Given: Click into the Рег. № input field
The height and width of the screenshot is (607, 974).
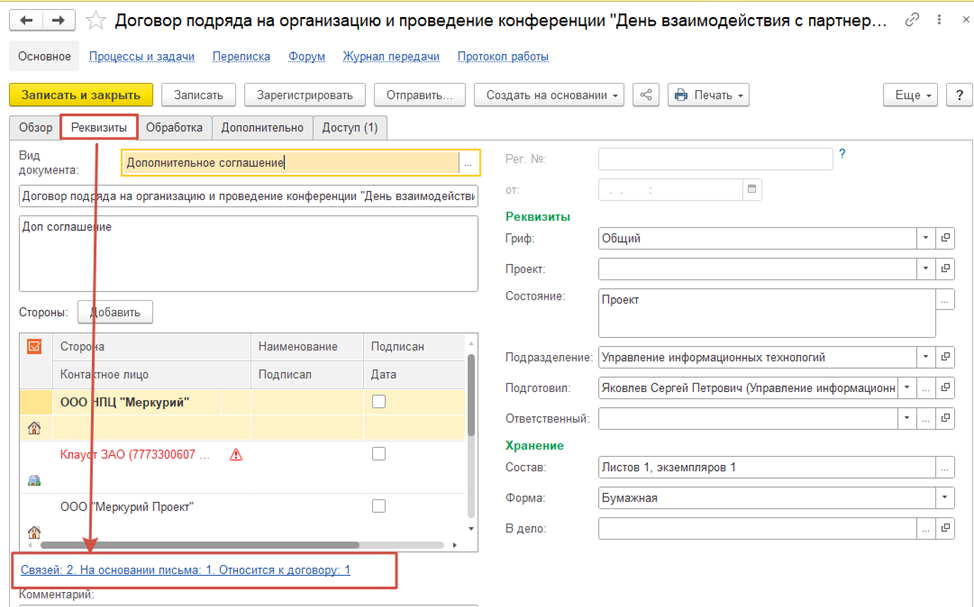Looking at the screenshot, I should [715, 159].
